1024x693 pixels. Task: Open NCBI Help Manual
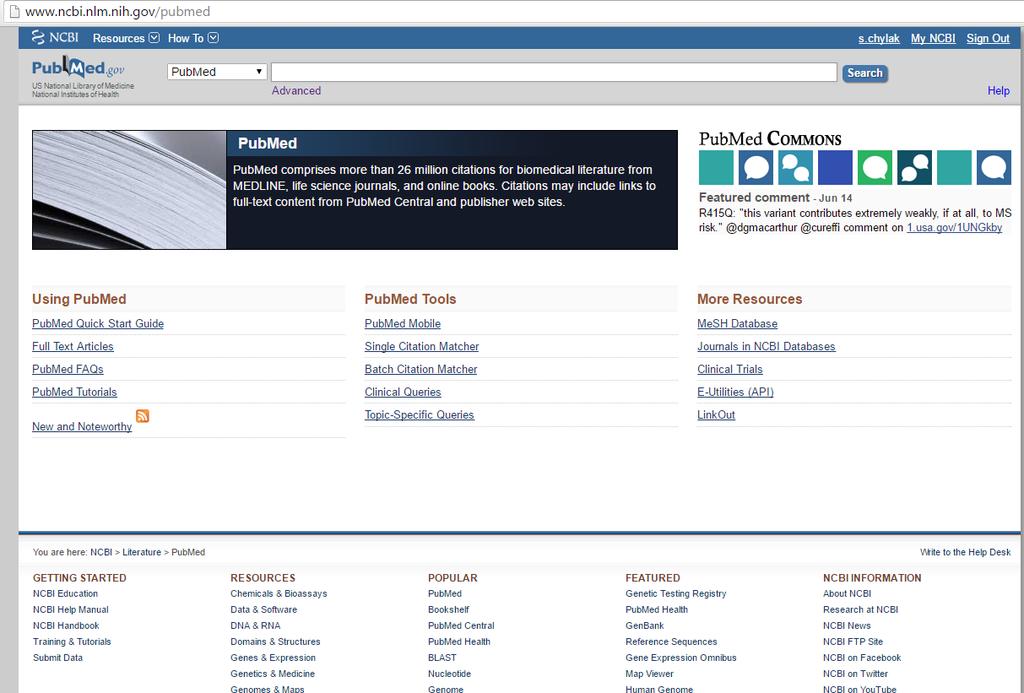pyautogui.click(x=71, y=609)
